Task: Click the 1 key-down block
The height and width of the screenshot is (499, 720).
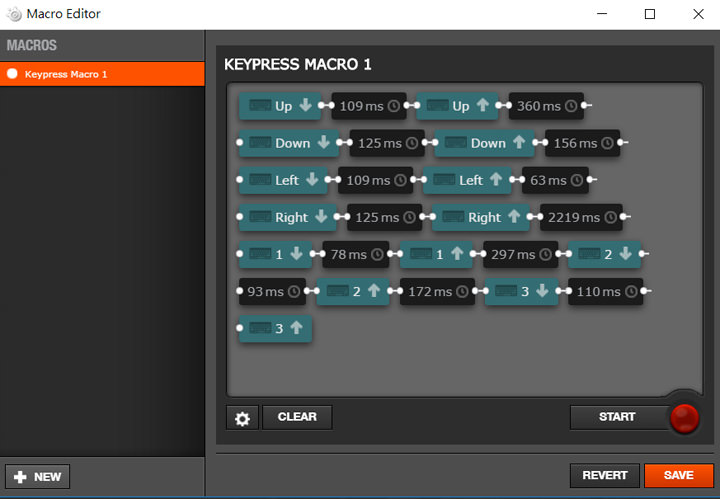Action: [276, 254]
